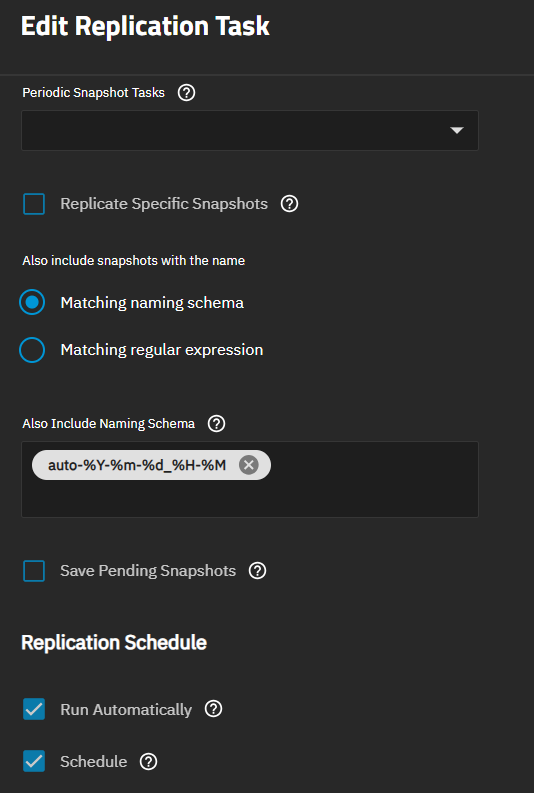Choose Matching regular expression radio option
Image resolution: width=534 pixels, height=793 pixels.
tap(32, 350)
